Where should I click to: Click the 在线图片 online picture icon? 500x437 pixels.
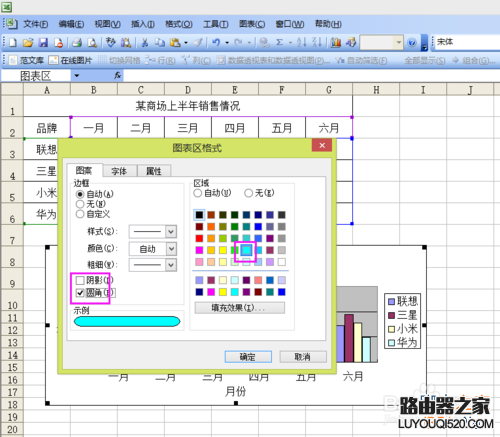click(53, 60)
